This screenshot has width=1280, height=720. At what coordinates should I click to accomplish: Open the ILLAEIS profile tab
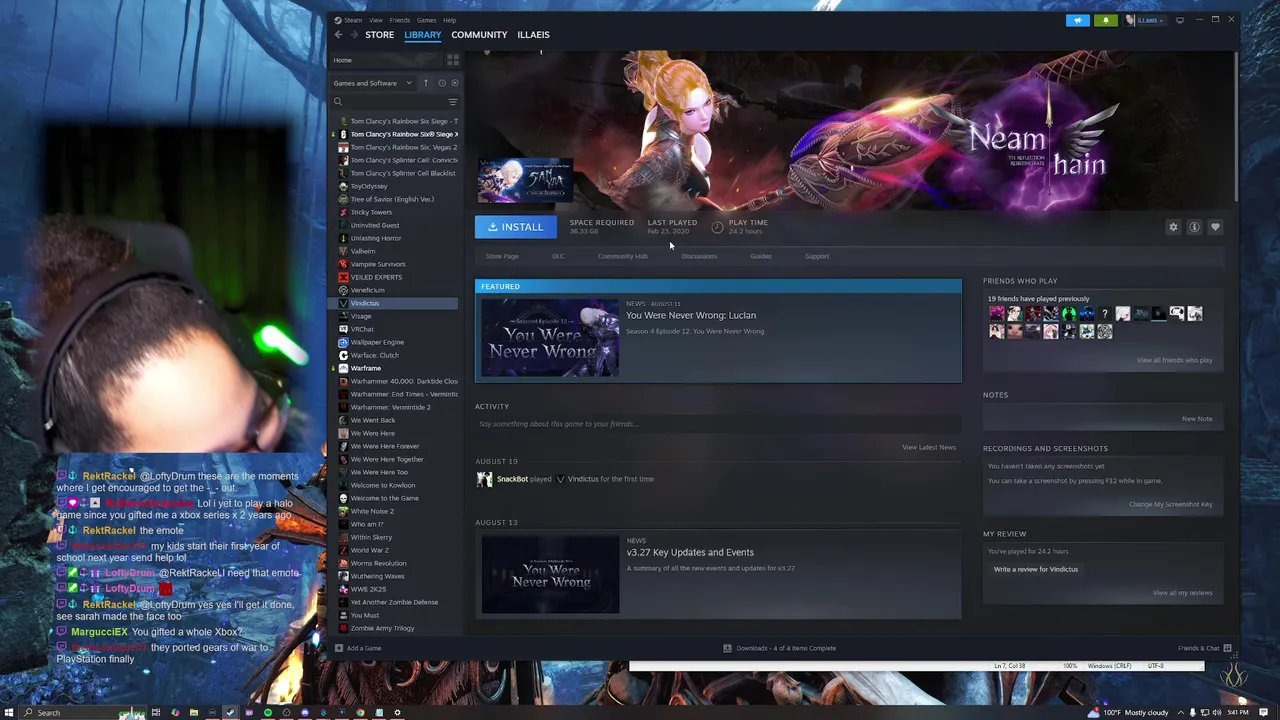tap(533, 35)
